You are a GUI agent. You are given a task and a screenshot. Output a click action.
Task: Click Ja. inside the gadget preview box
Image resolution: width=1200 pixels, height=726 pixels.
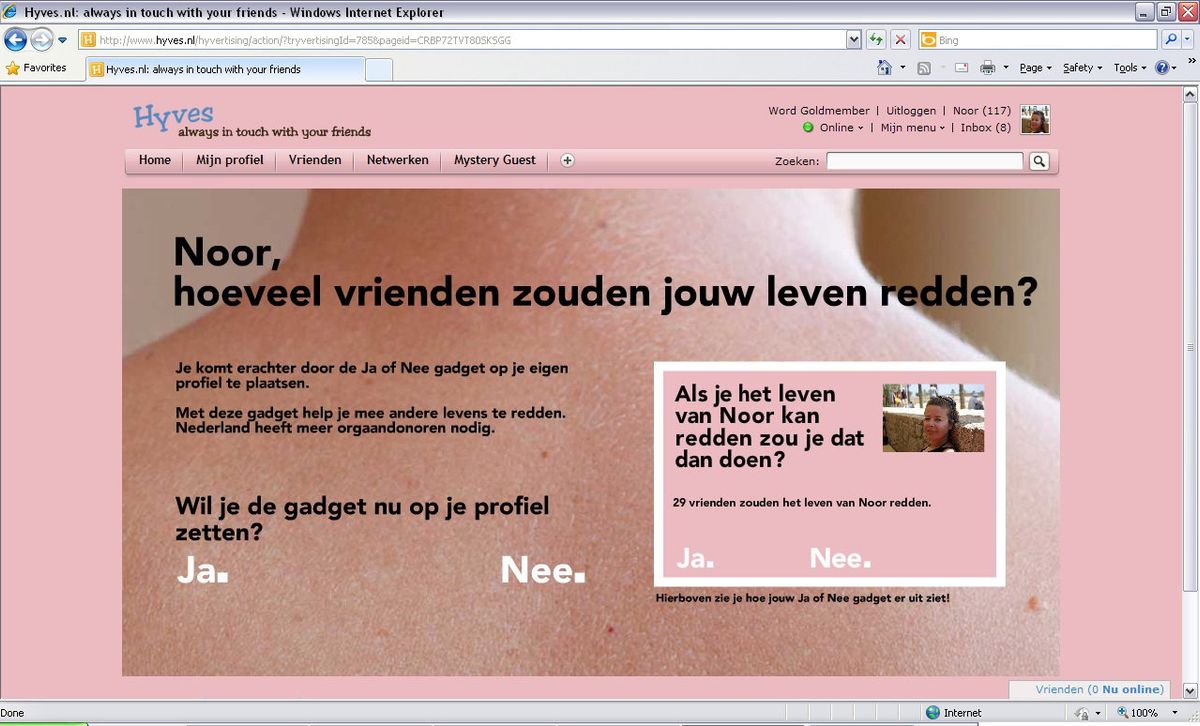click(x=695, y=558)
